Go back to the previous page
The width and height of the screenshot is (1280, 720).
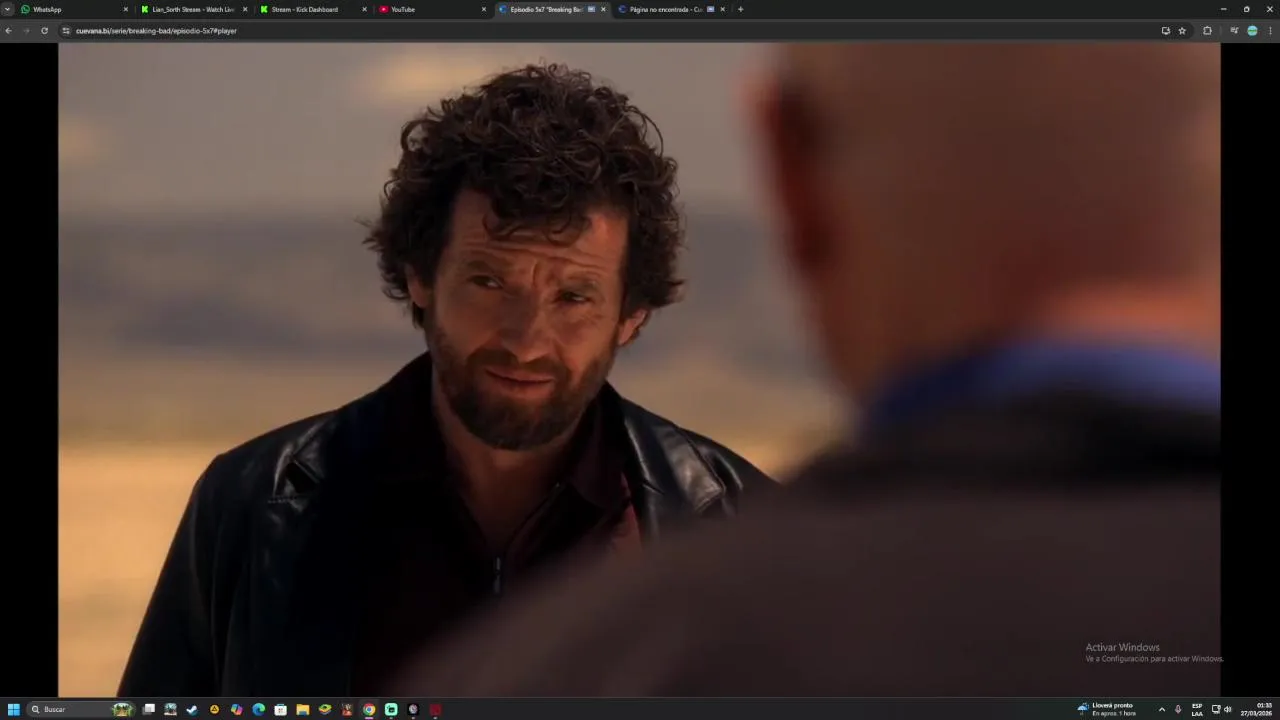pos(8,31)
